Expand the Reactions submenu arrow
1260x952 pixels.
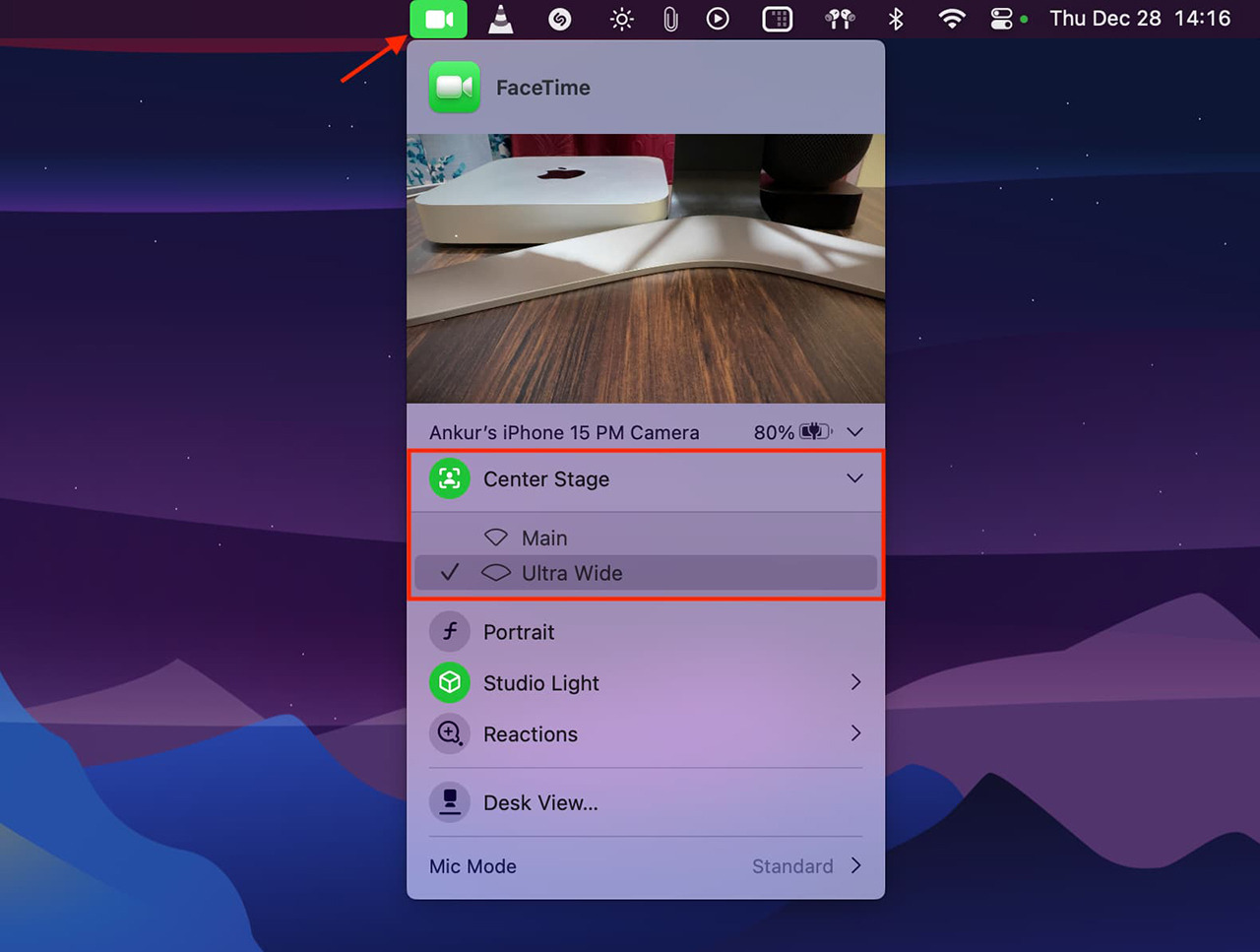click(x=855, y=733)
